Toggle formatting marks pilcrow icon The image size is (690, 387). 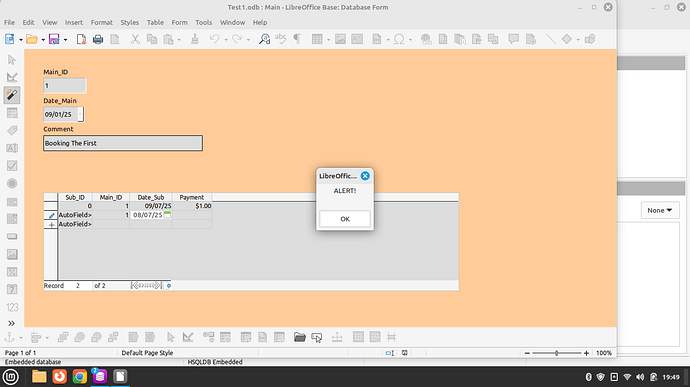point(297,39)
